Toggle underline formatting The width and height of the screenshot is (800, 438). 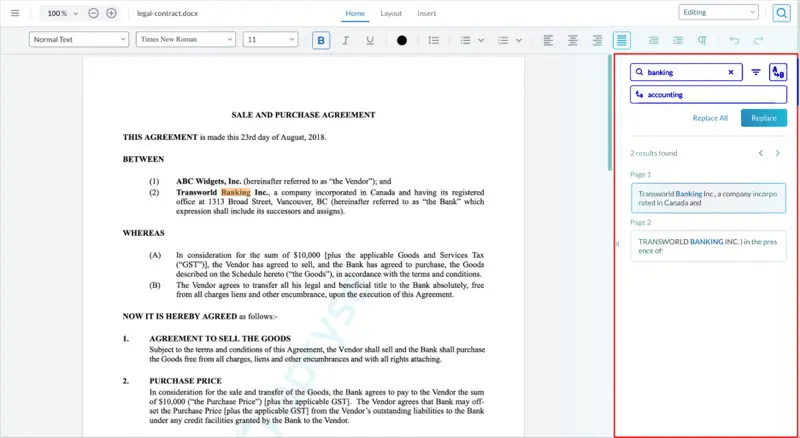click(370, 40)
